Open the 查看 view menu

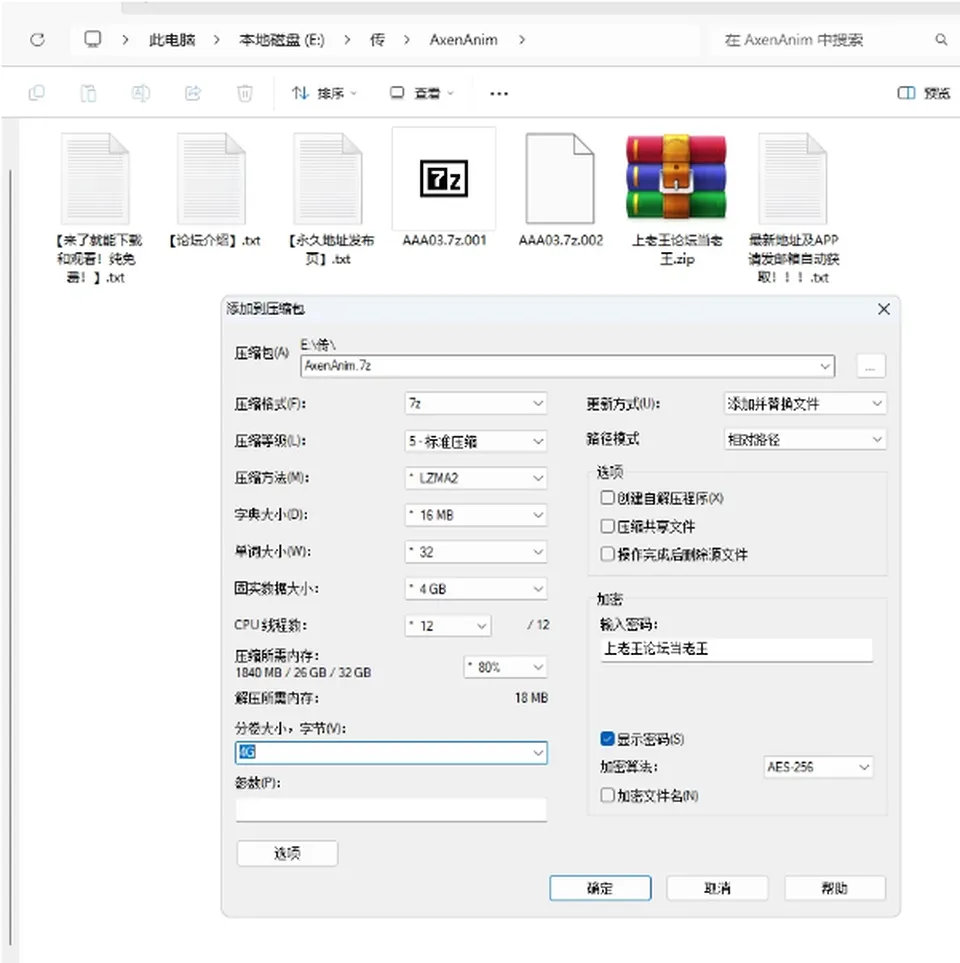(422, 93)
